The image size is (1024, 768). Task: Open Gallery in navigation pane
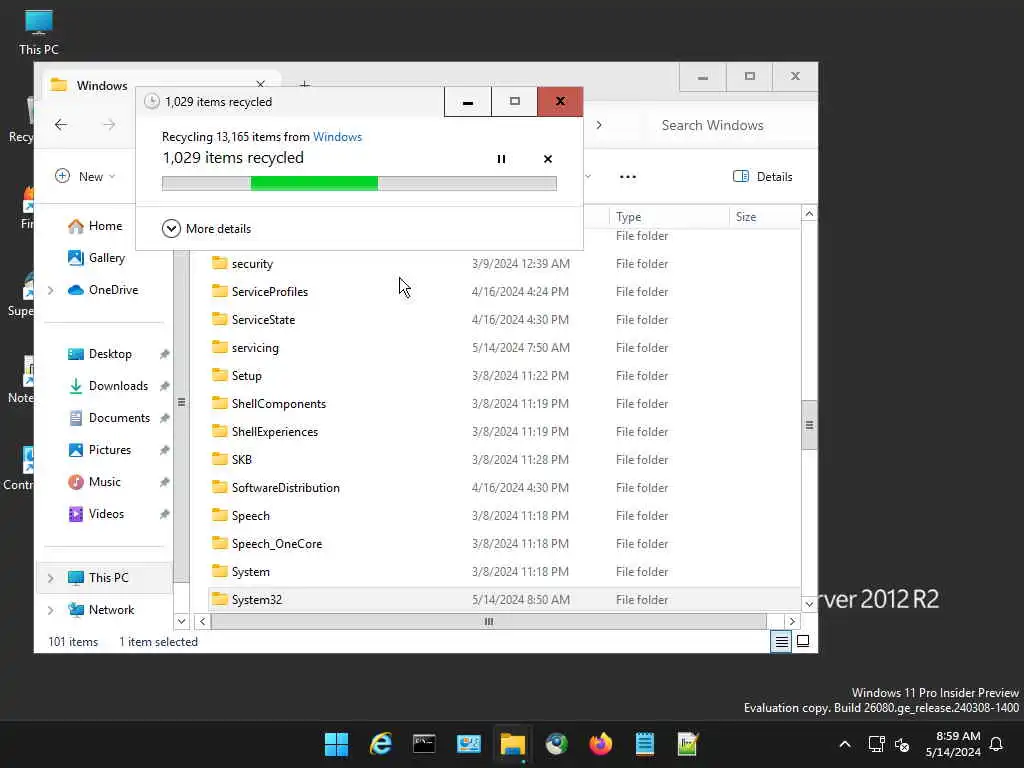(x=97, y=258)
